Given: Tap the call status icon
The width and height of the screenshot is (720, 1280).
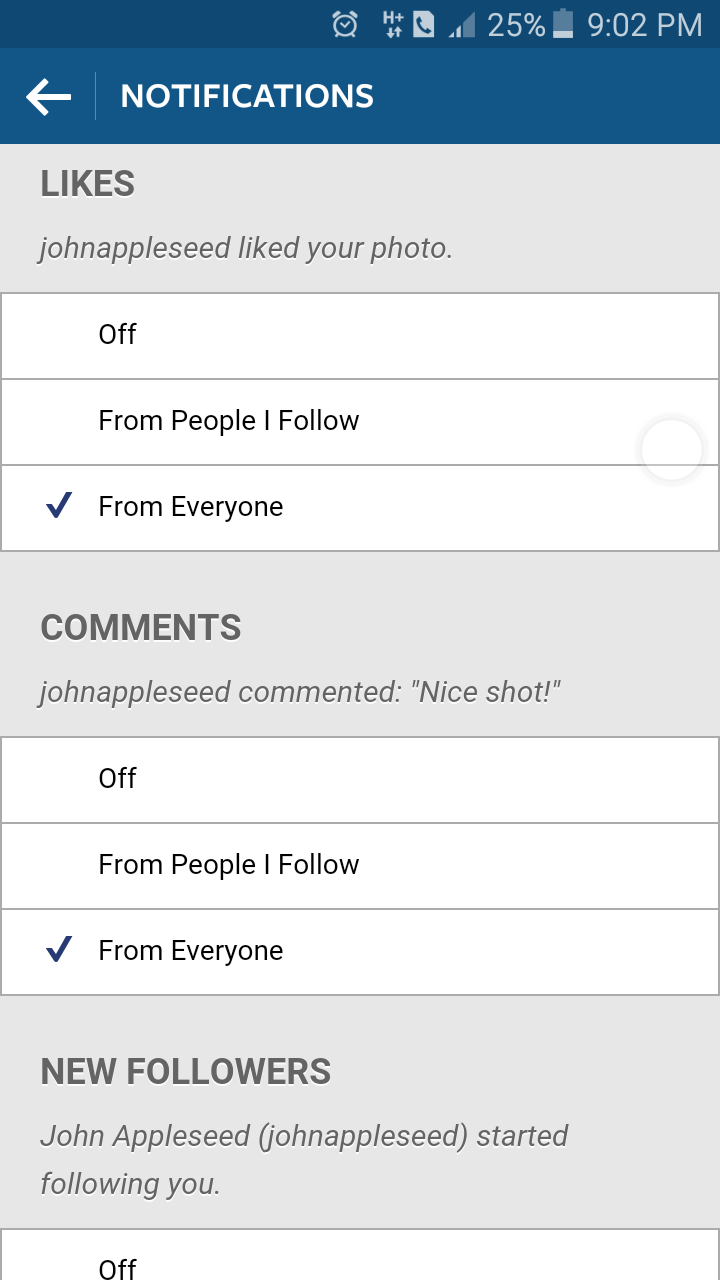Looking at the screenshot, I should (x=423, y=25).
